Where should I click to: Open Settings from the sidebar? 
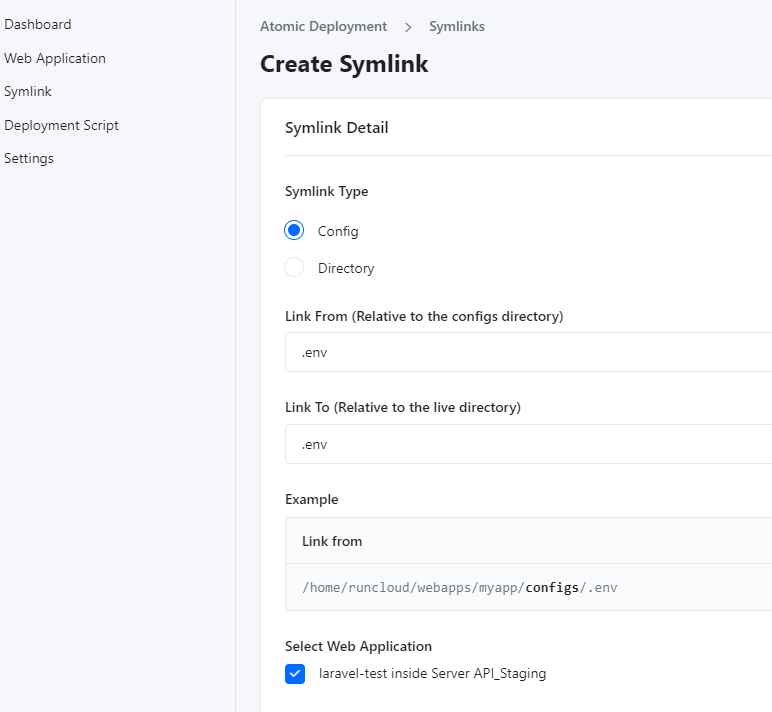[29, 158]
